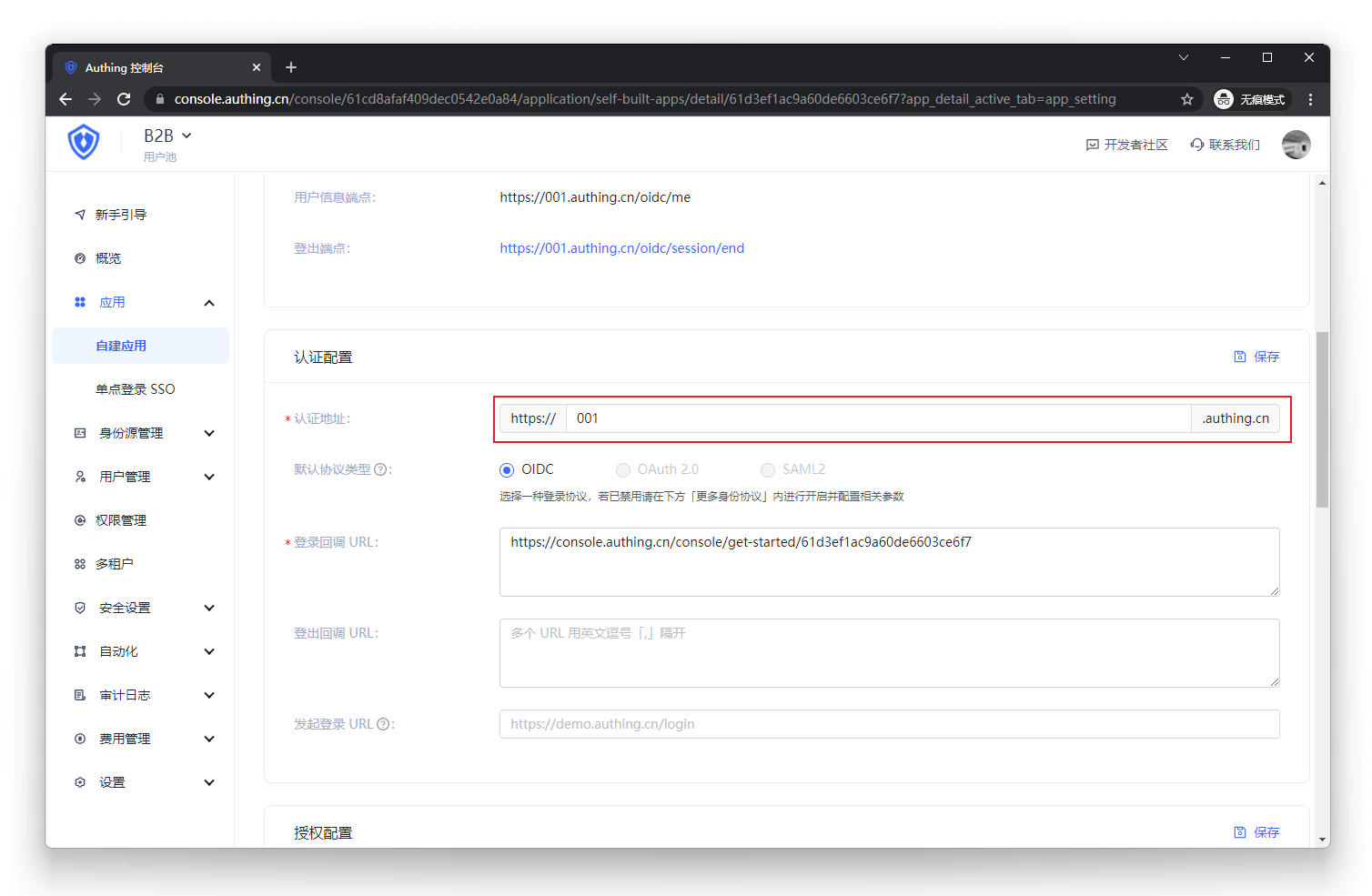Click the page vertical scrollbar thumb
Screen dimensions: 1372x896
[x=1322, y=418]
